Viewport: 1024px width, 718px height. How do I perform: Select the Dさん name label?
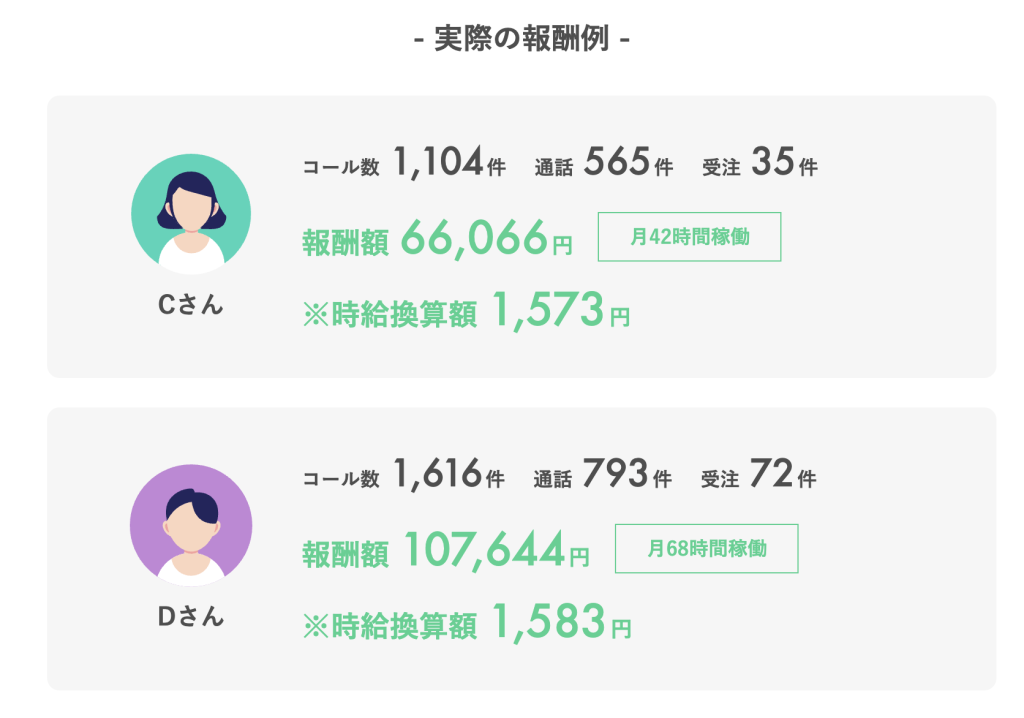[x=191, y=617]
